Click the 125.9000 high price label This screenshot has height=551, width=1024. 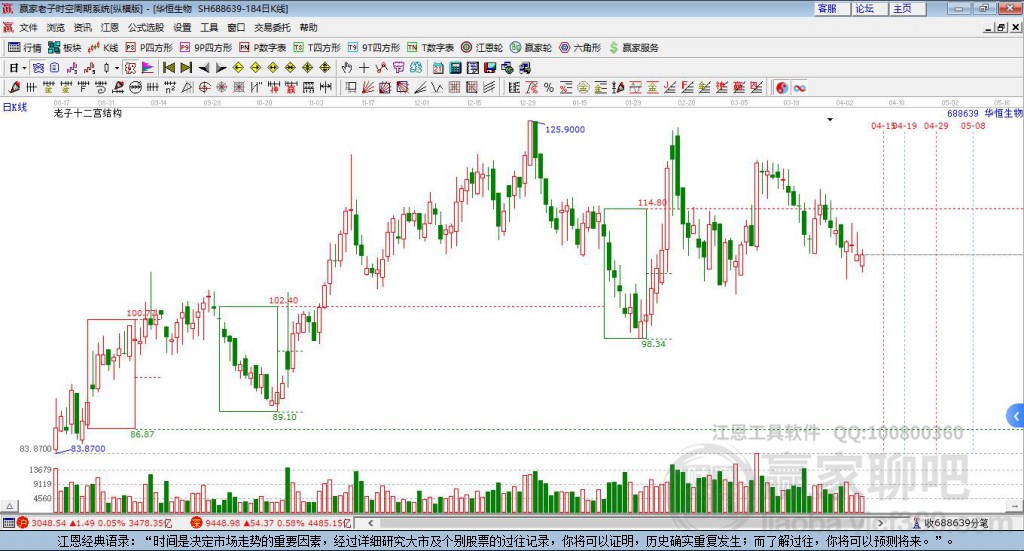[x=565, y=129]
